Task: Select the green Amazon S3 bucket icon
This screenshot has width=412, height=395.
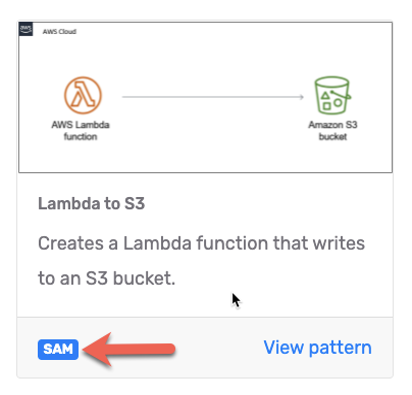Action: (332, 95)
